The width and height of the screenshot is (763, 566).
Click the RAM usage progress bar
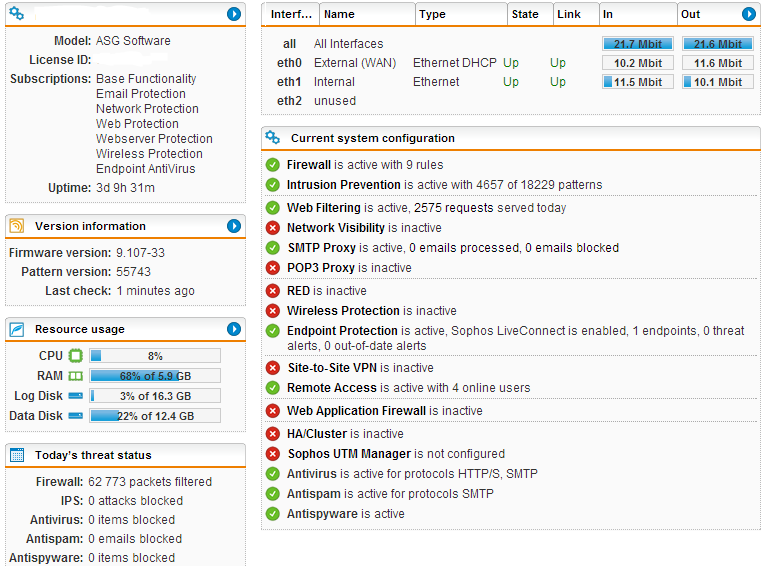(155, 376)
